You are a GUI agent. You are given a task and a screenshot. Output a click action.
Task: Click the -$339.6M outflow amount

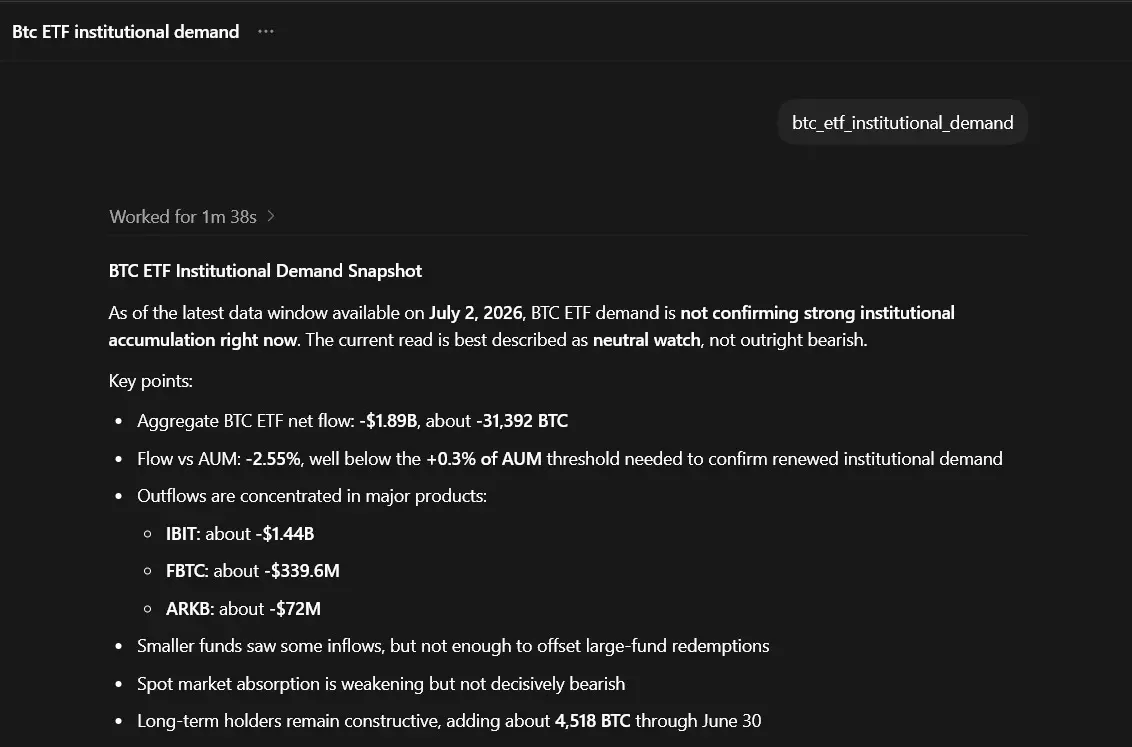click(x=302, y=571)
